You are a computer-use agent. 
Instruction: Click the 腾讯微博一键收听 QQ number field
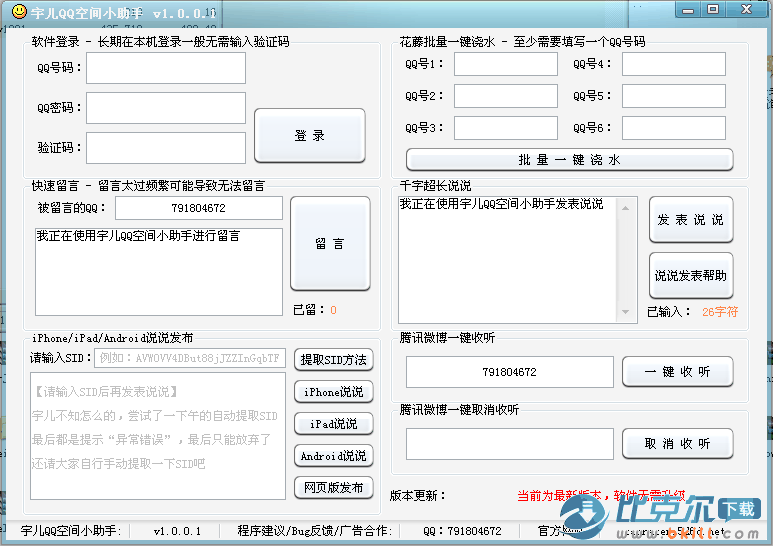point(510,372)
